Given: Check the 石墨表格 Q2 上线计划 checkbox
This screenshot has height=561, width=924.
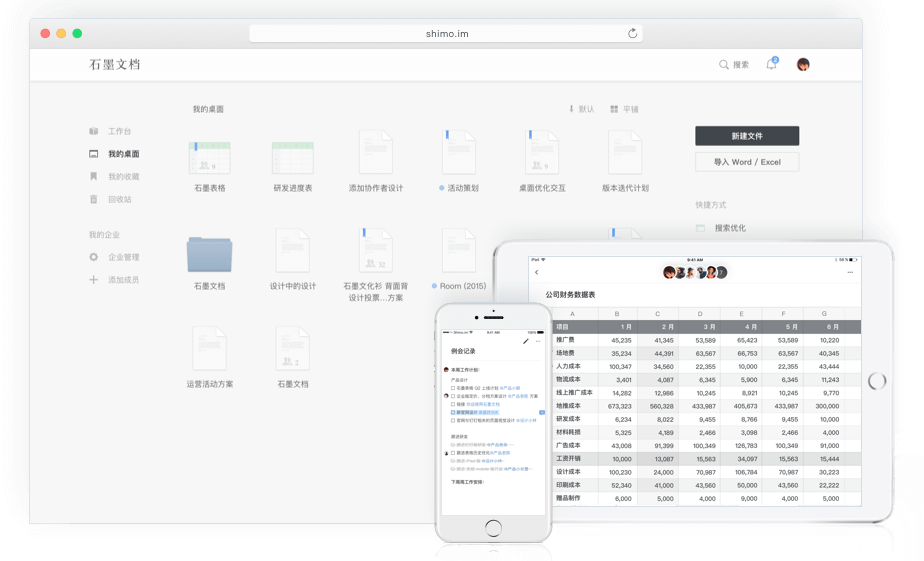Looking at the screenshot, I should (453, 388).
